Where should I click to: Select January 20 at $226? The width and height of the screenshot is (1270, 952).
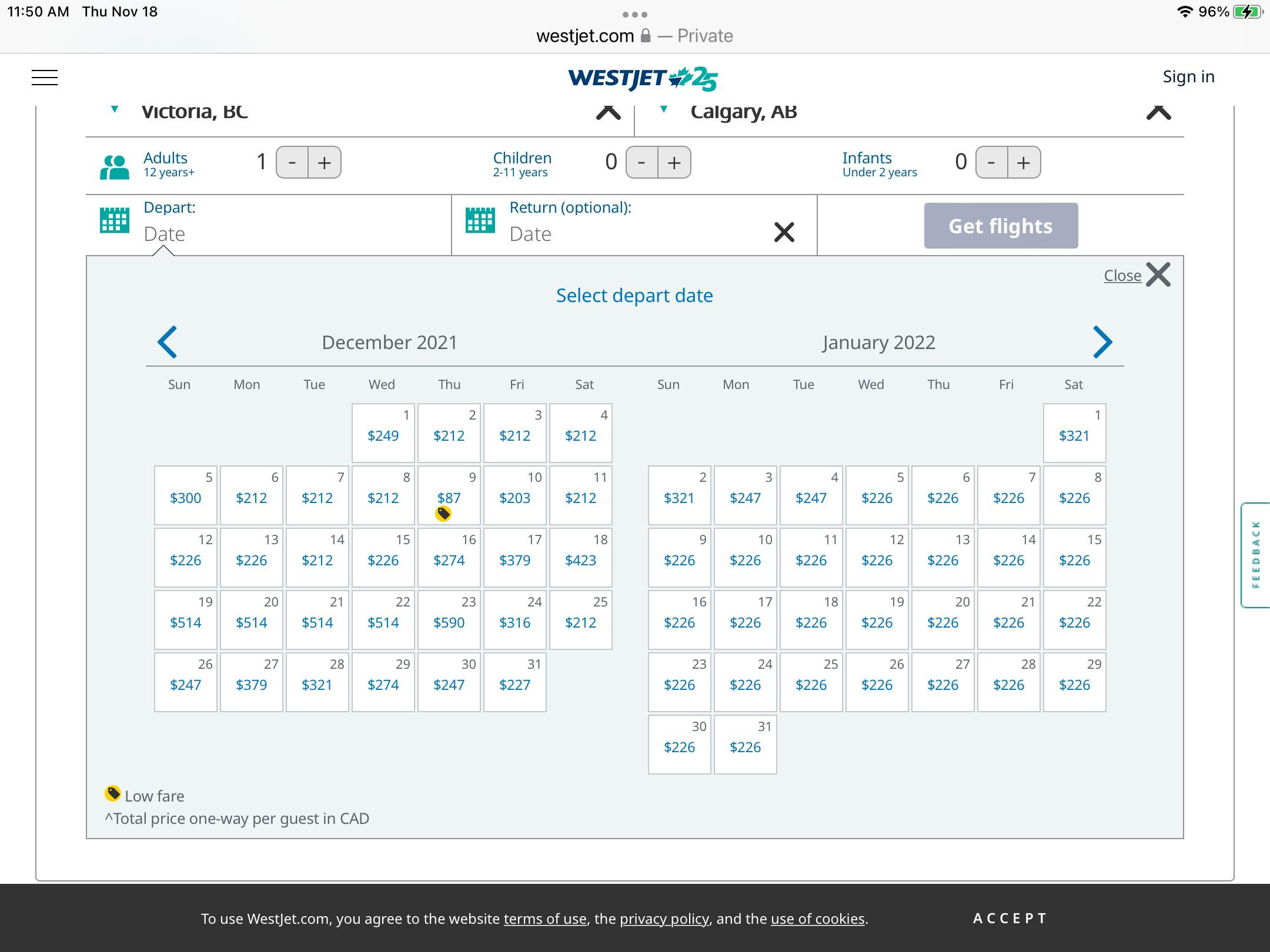(x=943, y=620)
